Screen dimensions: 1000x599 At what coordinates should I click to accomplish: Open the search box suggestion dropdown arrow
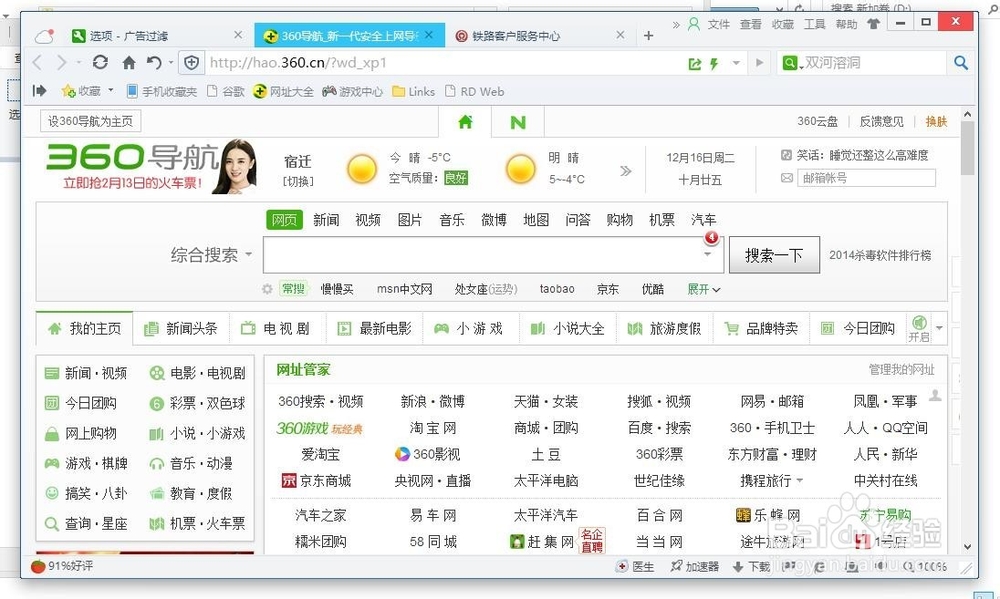coord(707,255)
